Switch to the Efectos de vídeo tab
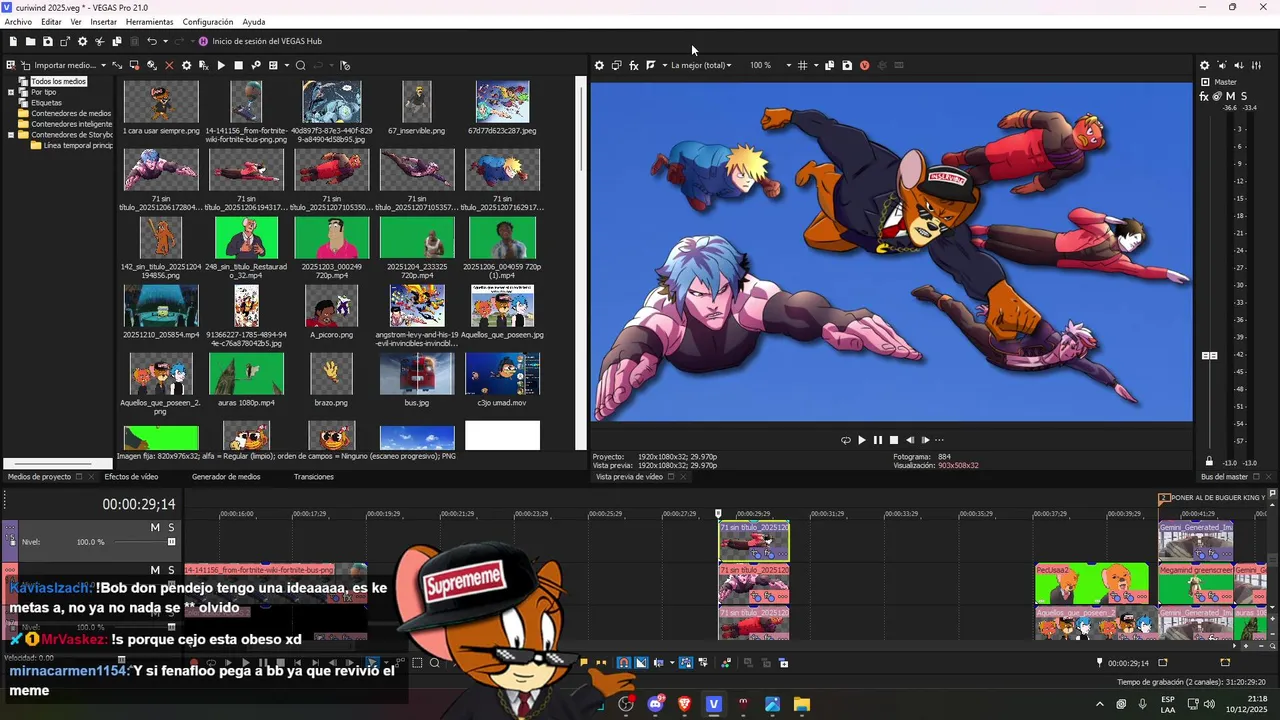This screenshot has height=720, width=1280. 131,477
